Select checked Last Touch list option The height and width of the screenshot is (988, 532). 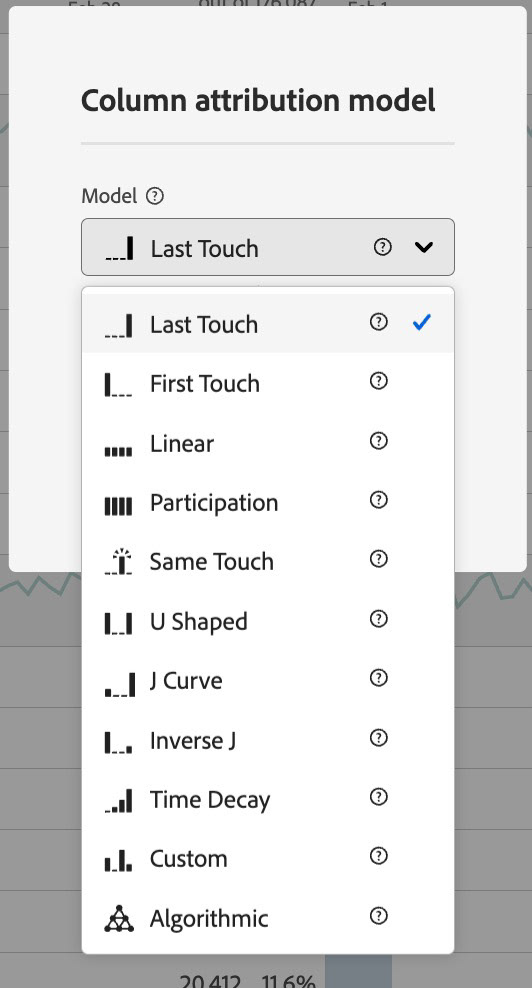(268, 324)
